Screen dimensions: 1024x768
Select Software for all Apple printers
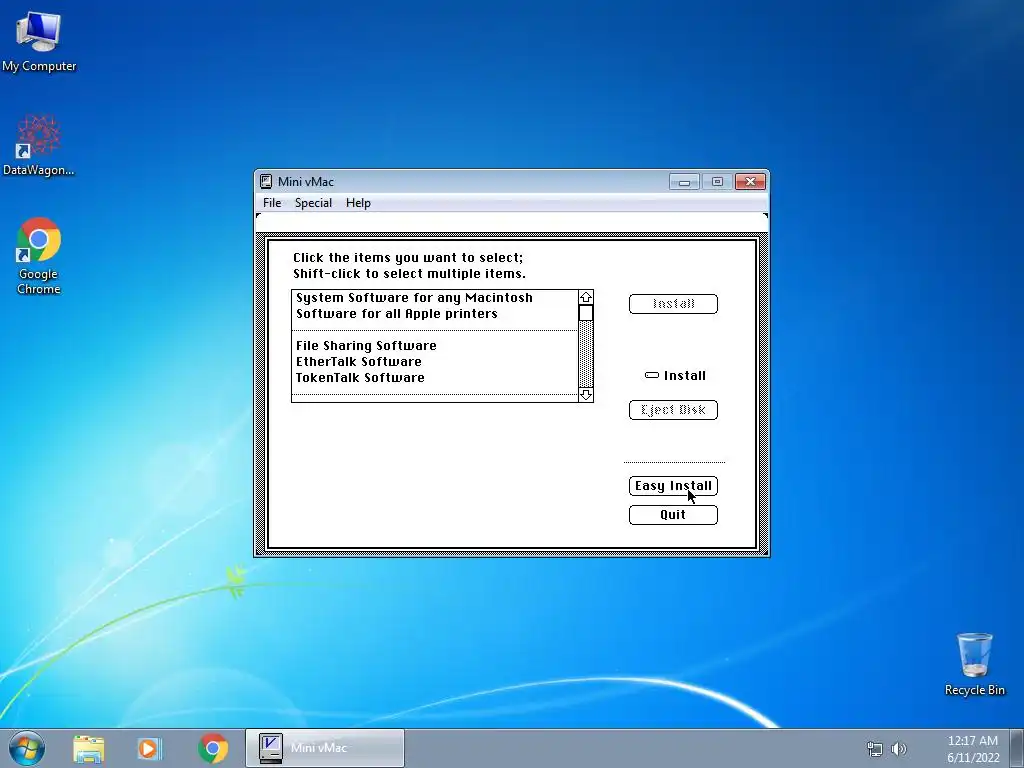click(434, 313)
